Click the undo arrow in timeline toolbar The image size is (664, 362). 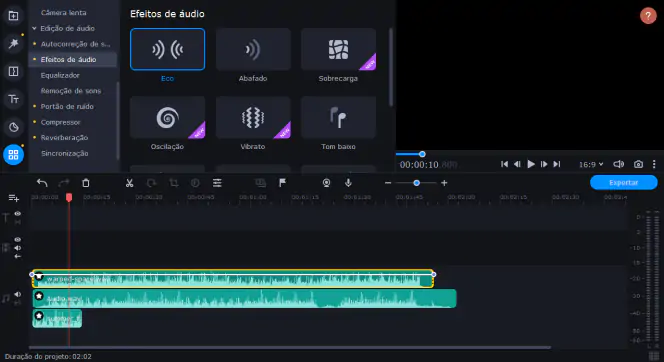pos(42,183)
